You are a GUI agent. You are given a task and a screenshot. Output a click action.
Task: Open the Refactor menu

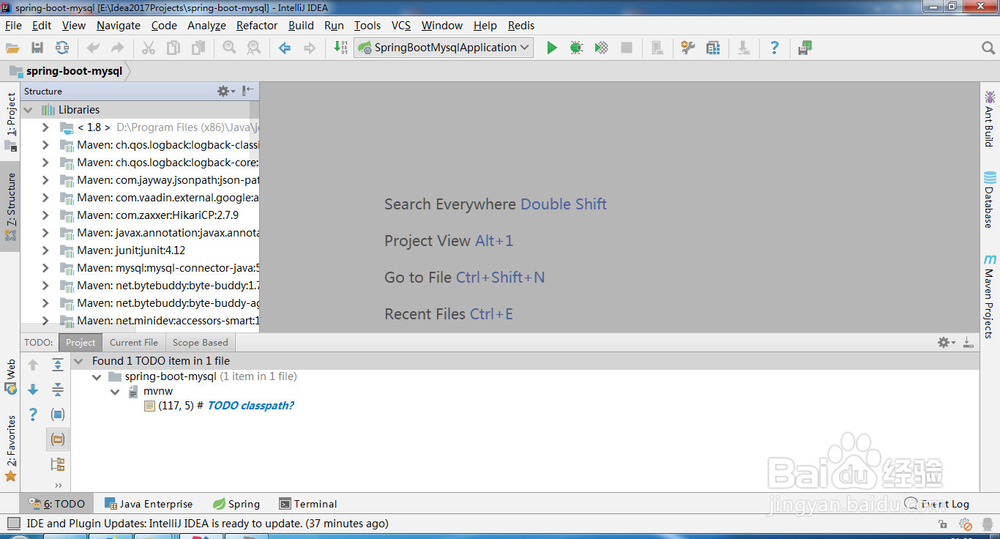pos(256,26)
